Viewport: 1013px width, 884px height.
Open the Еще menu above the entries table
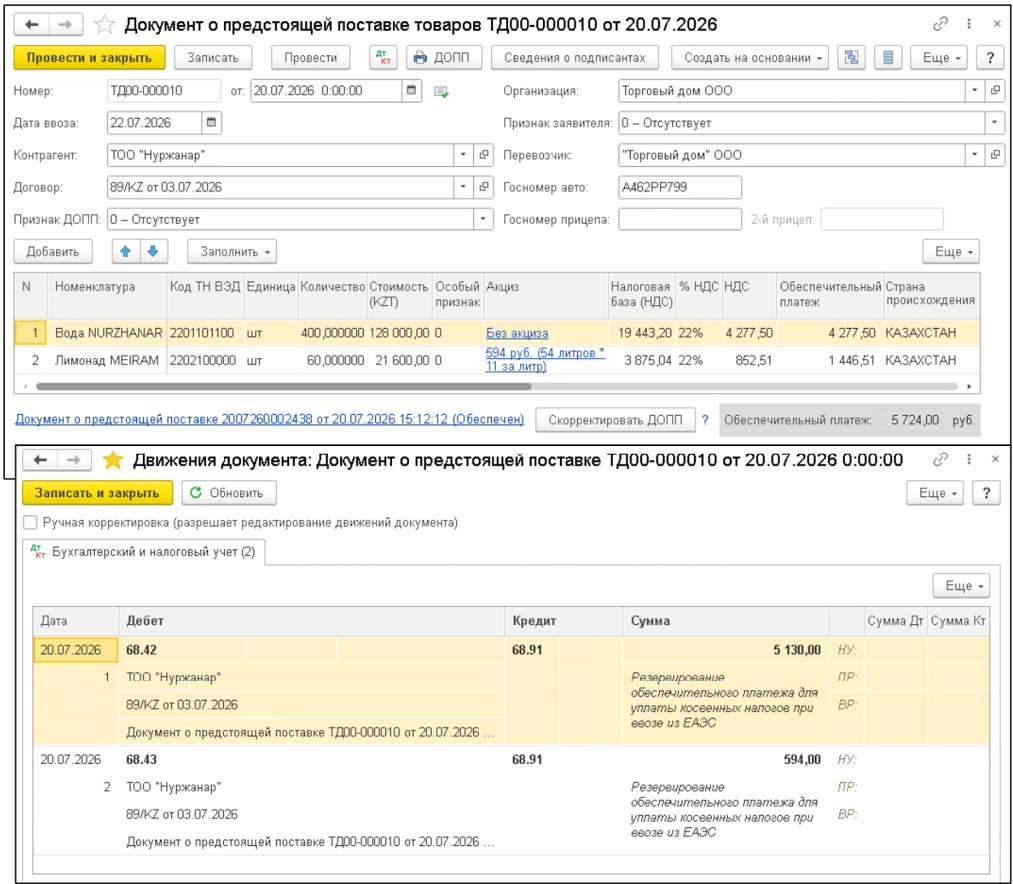click(961, 585)
